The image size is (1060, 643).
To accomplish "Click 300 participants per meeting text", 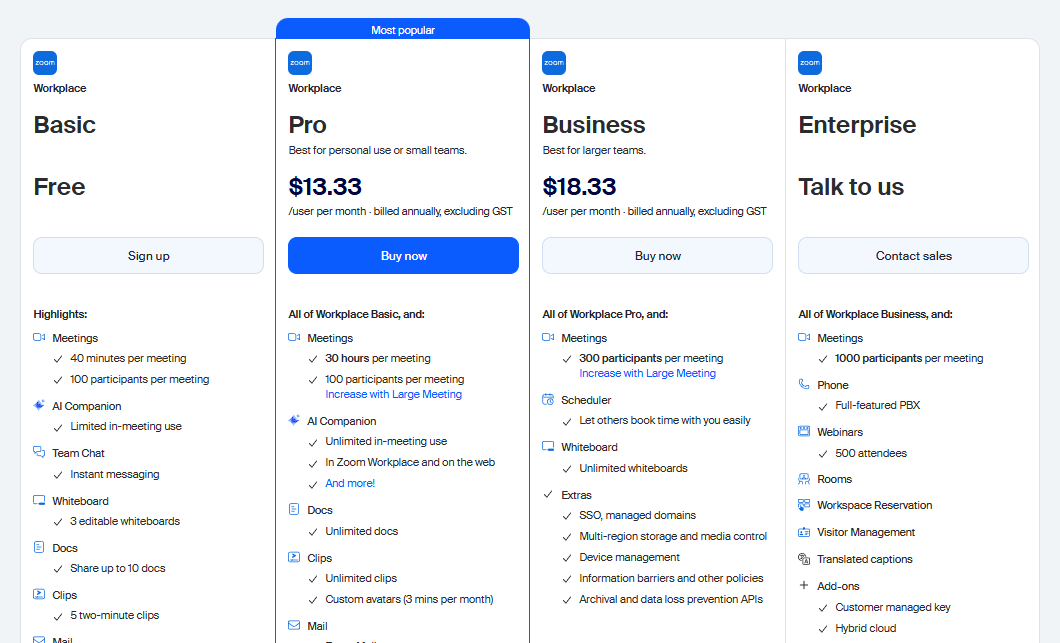I will tap(651, 358).
